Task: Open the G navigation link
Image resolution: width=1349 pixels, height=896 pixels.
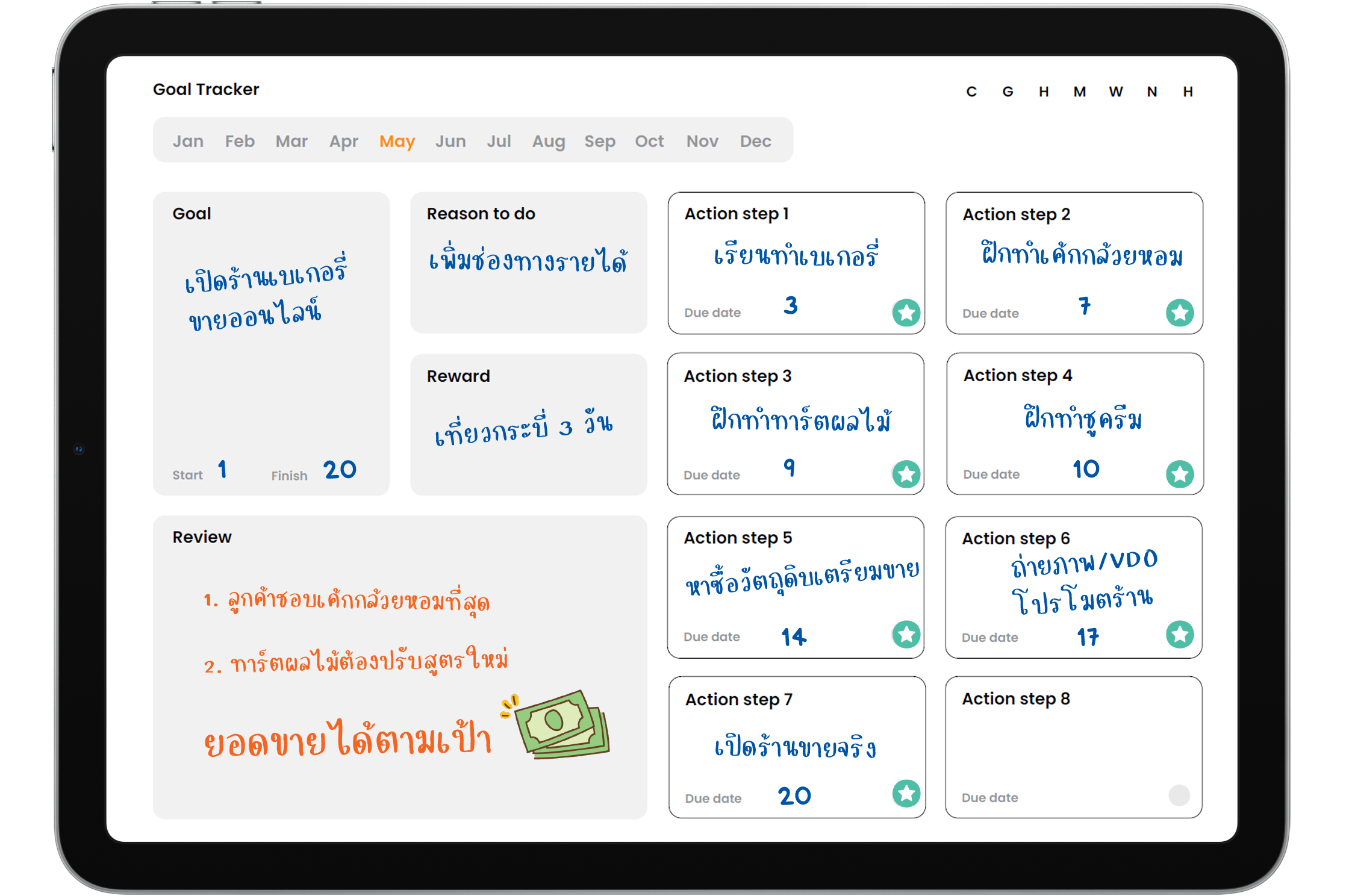Action: click(1008, 92)
